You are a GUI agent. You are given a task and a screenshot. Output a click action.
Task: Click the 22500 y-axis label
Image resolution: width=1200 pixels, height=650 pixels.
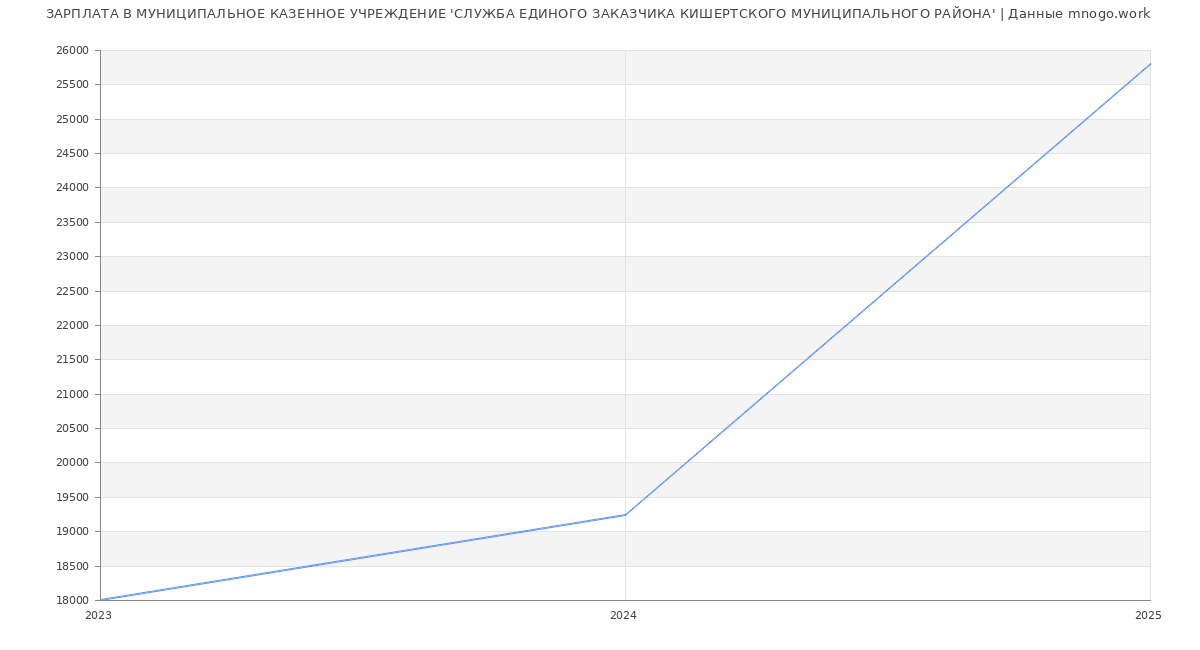click(73, 291)
